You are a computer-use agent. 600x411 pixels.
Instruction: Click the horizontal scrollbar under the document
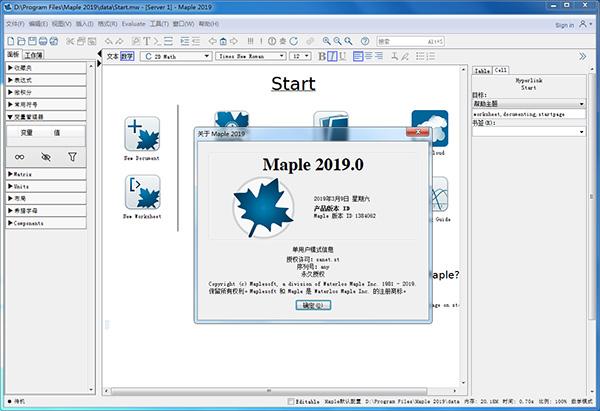click(x=269, y=391)
